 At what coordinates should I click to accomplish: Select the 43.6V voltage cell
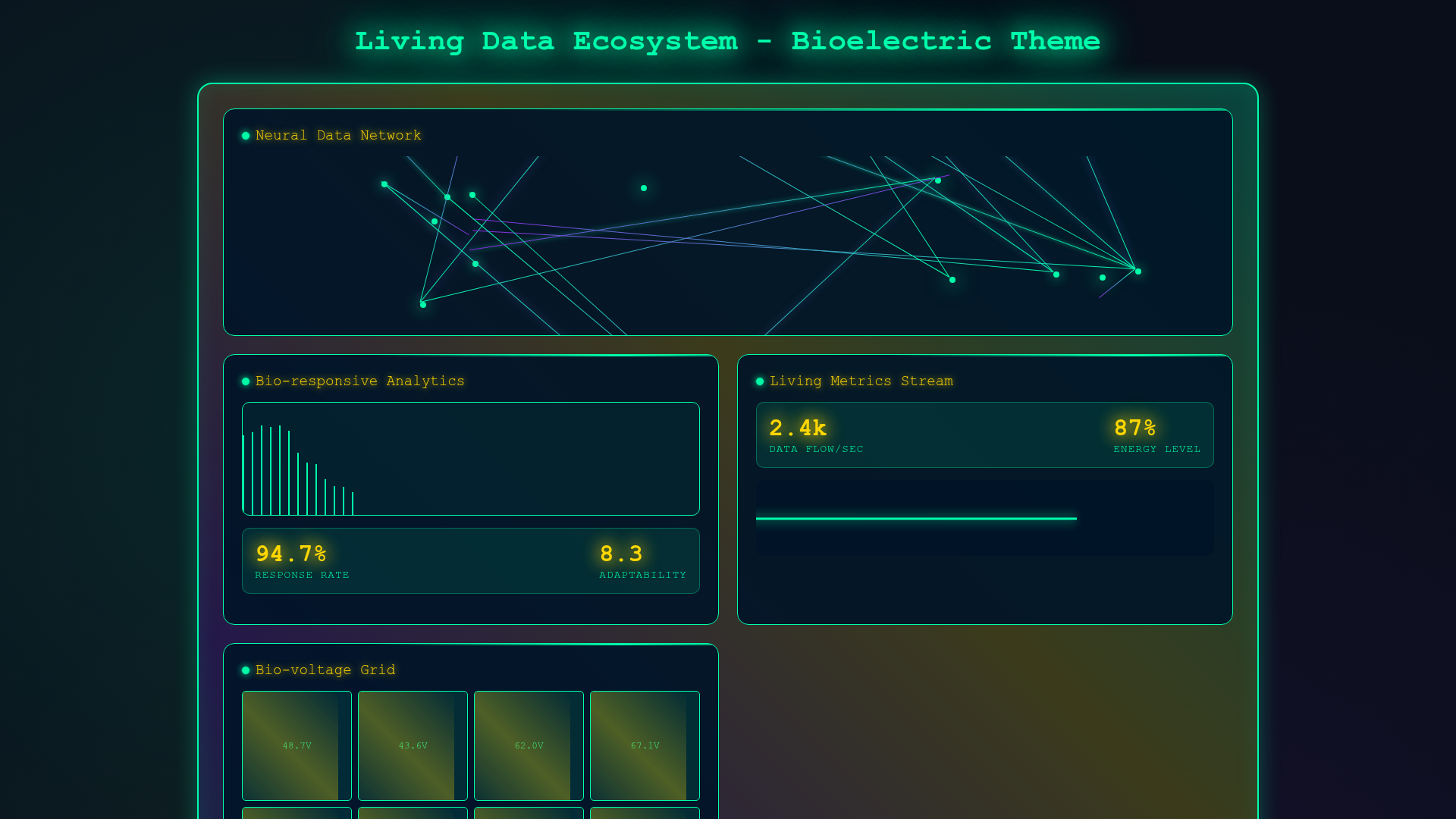(413, 745)
